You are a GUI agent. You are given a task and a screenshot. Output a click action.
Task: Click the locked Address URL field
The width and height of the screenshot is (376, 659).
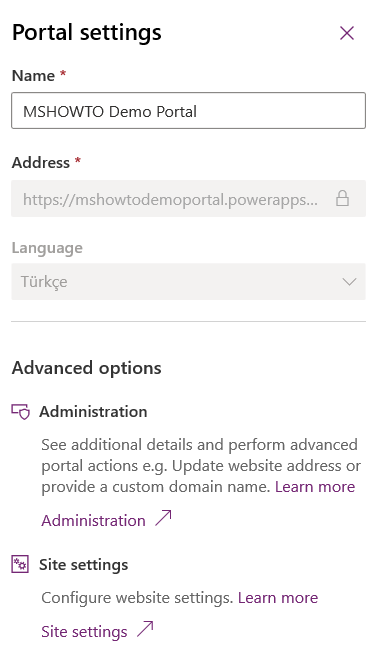click(x=188, y=198)
